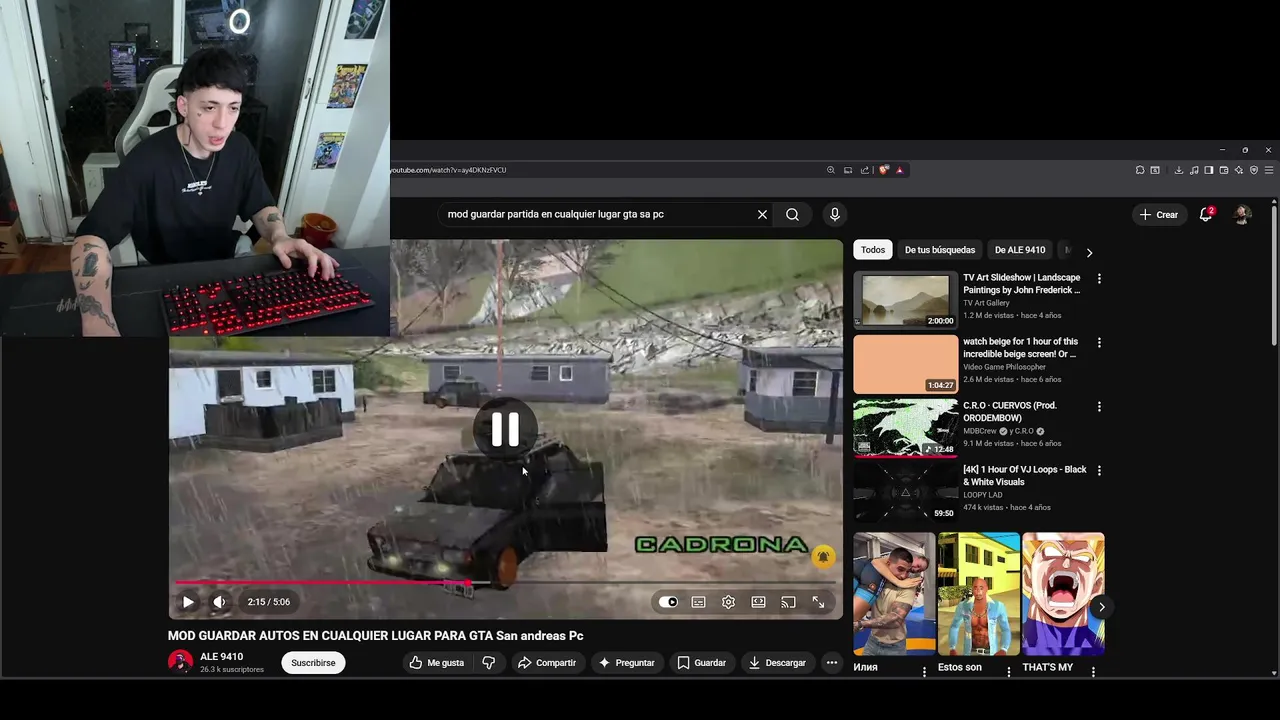Open the account avatar menu
This screenshot has height=720, width=1280.
pyautogui.click(x=1242, y=214)
